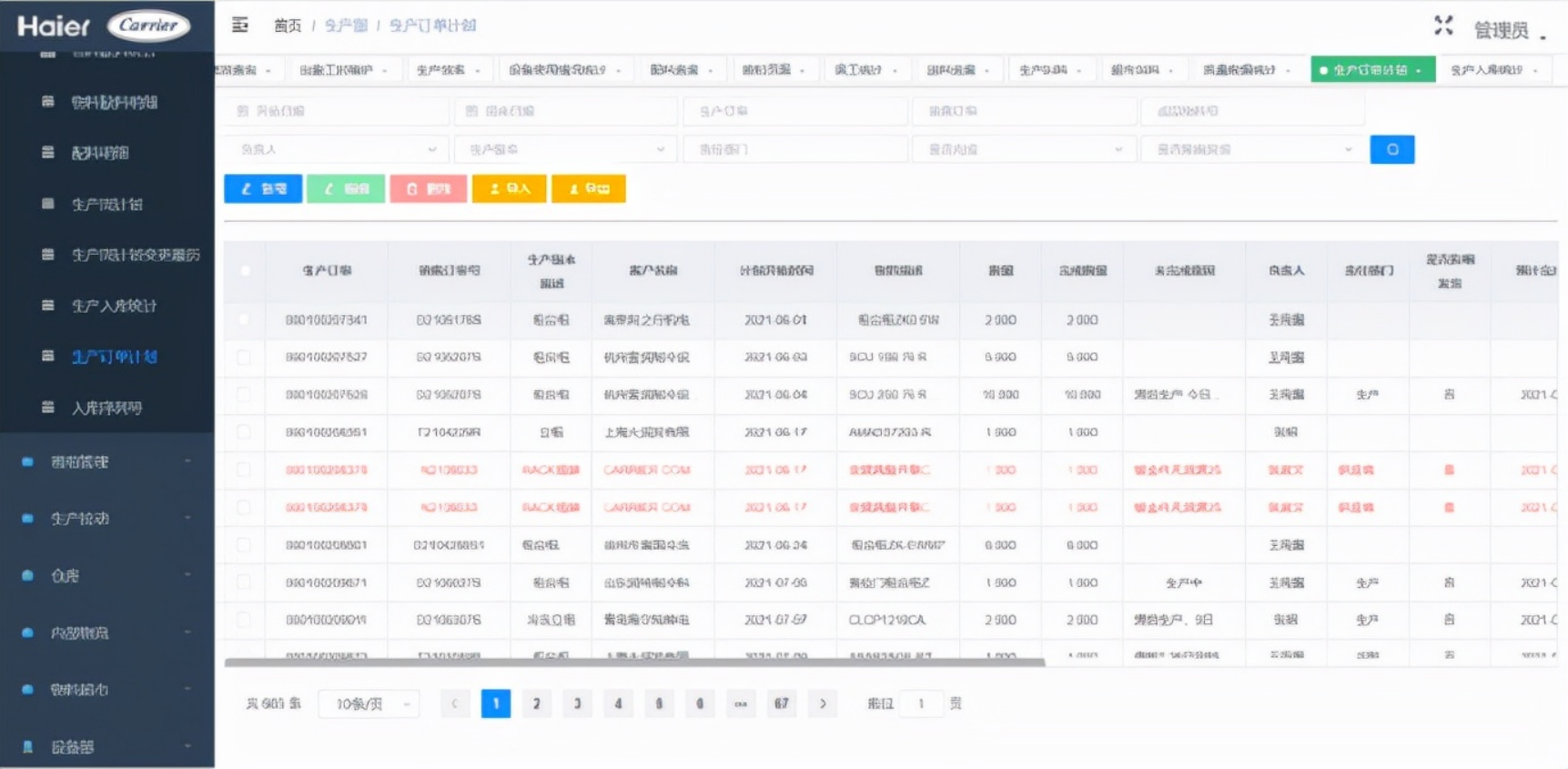Go to page 2 in pagination
Image resolution: width=1568 pixels, height=769 pixels.
[536, 703]
